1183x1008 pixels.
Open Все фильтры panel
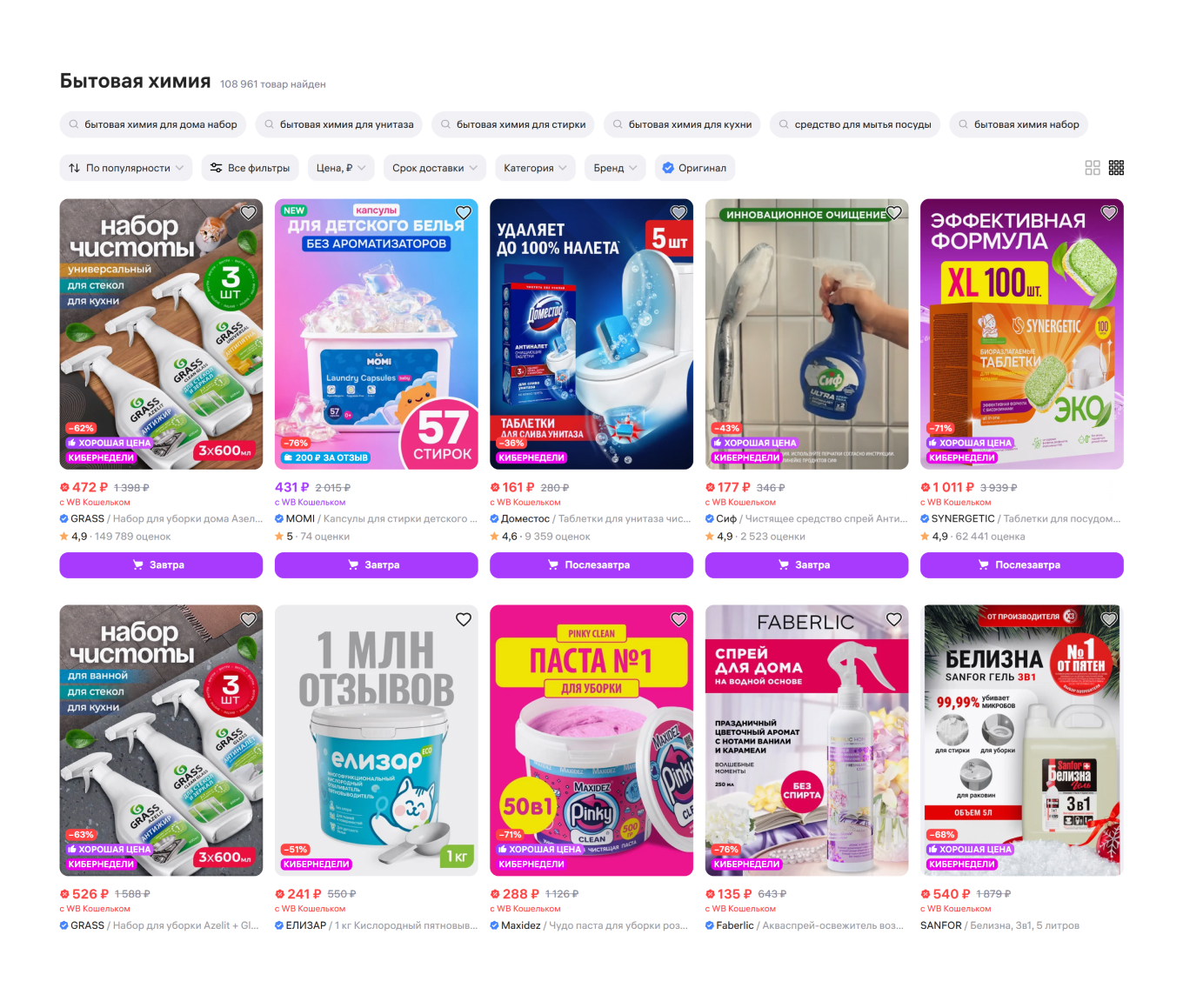(251, 168)
